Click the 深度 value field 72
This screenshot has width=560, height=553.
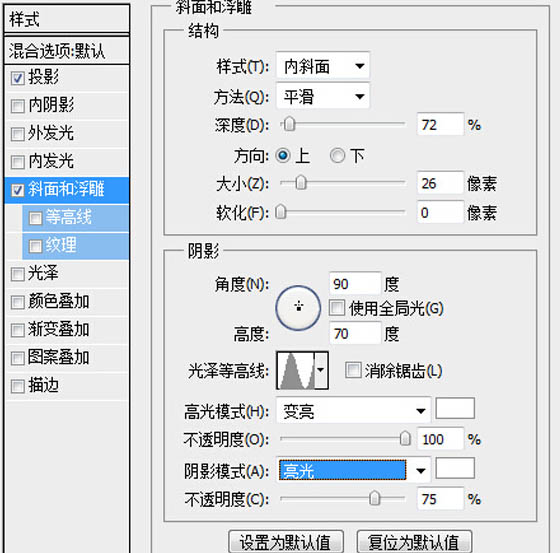point(440,124)
